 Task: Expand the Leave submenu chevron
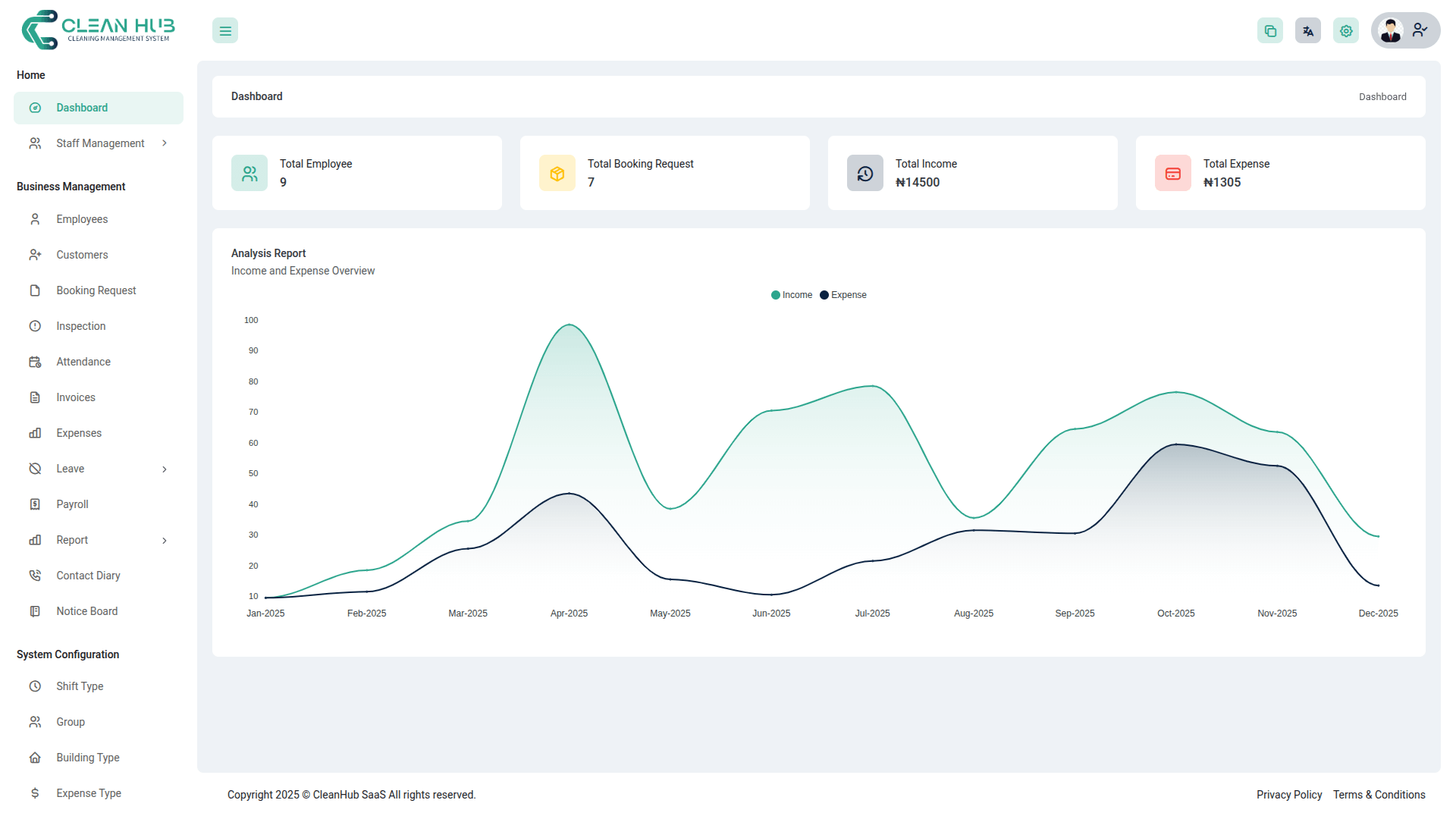click(165, 469)
